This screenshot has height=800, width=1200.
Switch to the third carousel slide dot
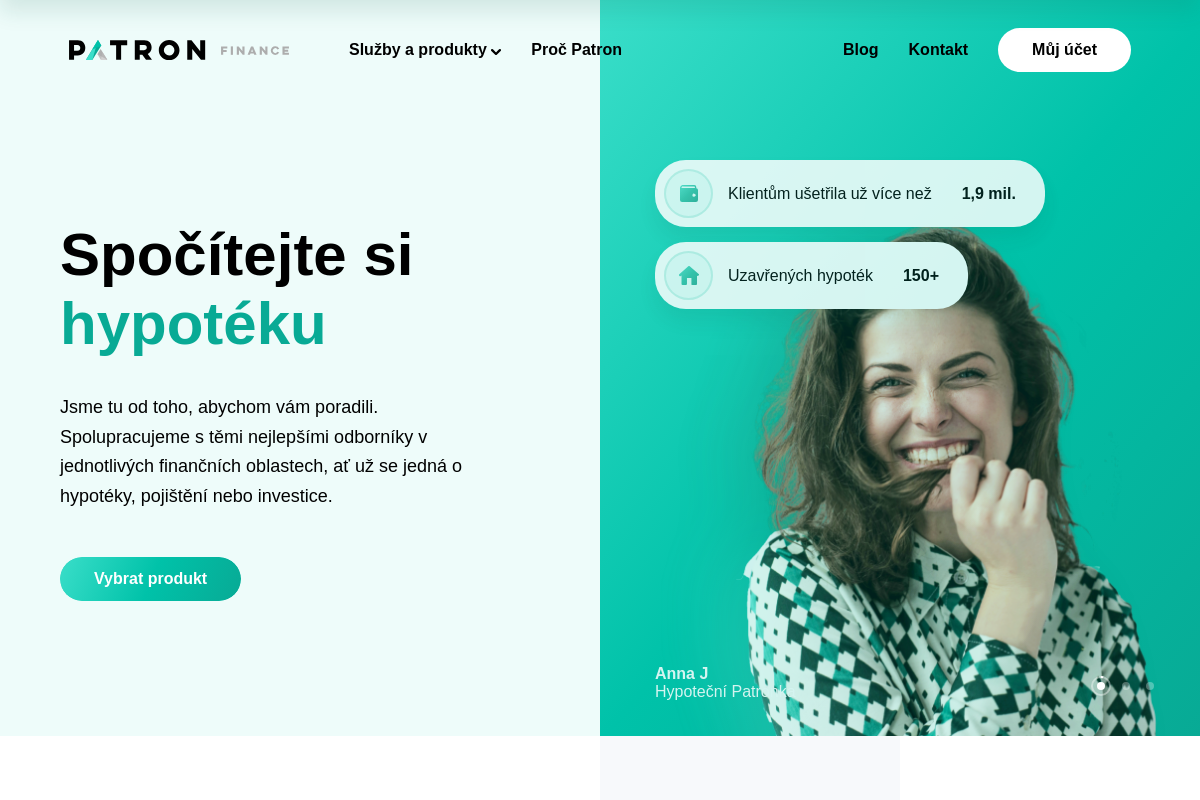click(1150, 686)
